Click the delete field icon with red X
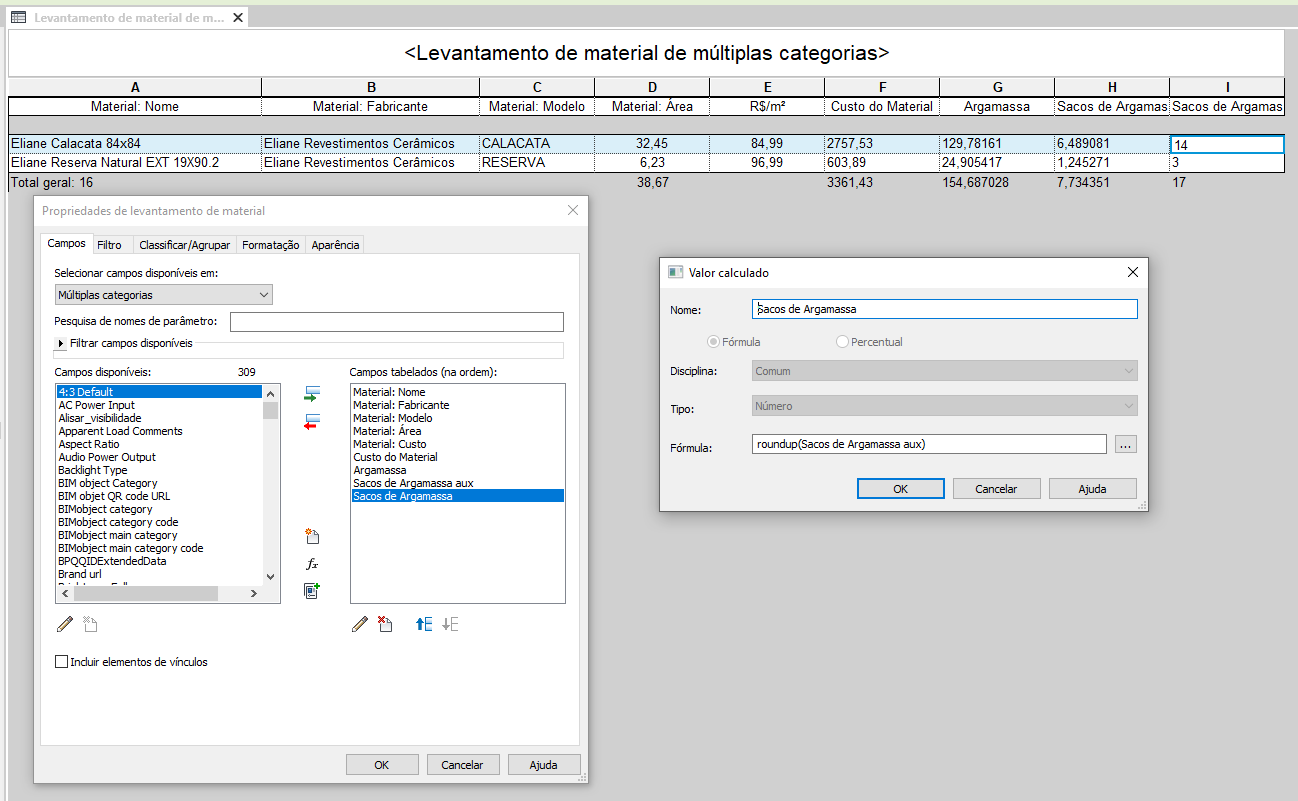The image size is (1298, 801). point(387,624)
